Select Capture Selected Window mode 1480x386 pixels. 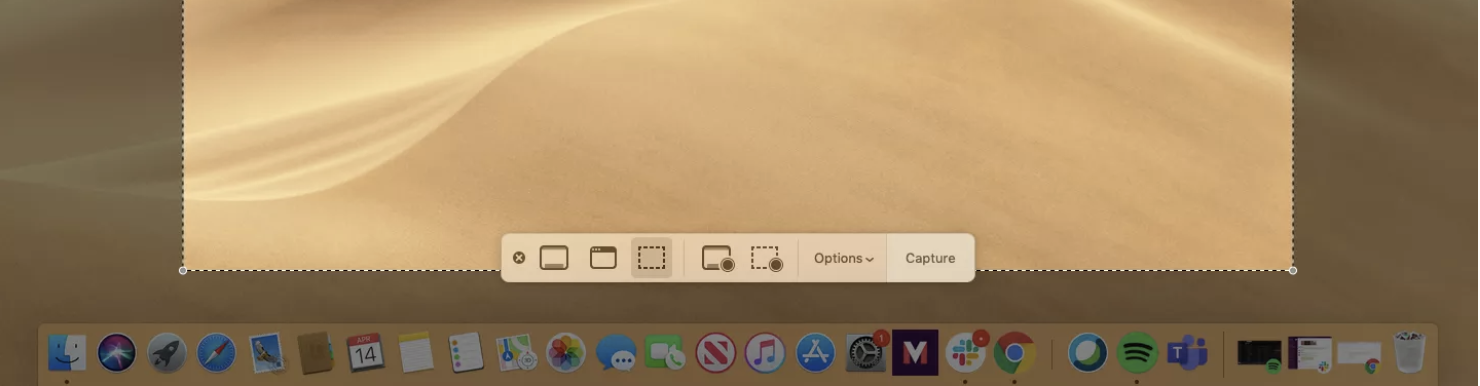pyautogui.click(x=603, y=258)
